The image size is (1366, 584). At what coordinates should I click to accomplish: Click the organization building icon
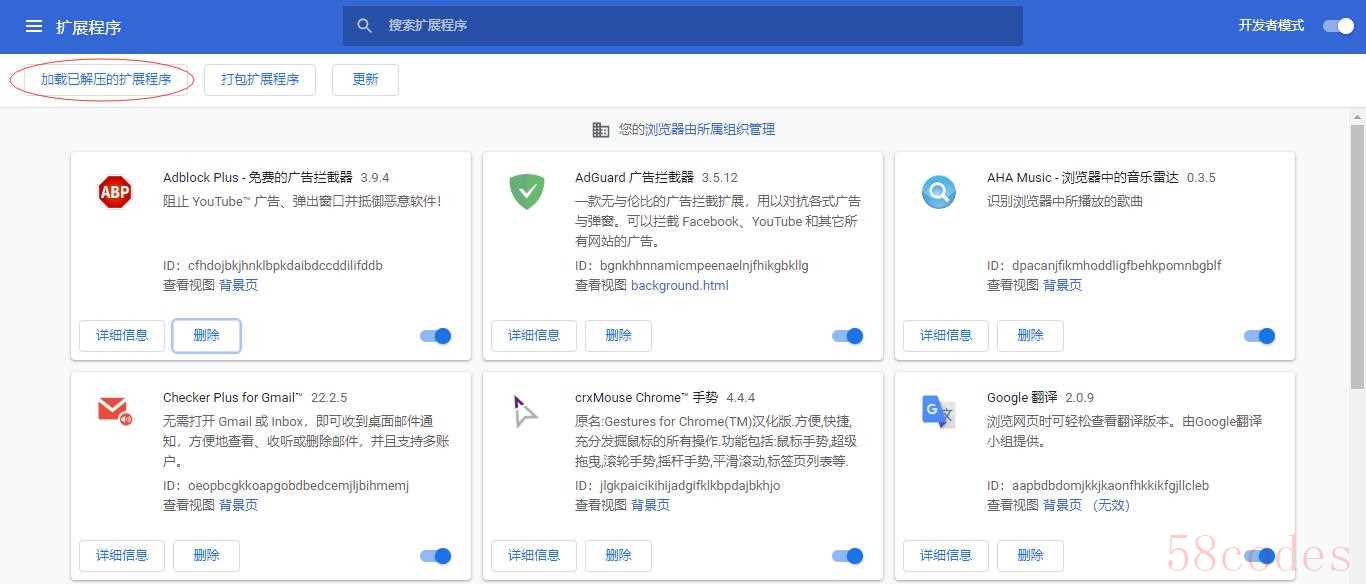601,130
